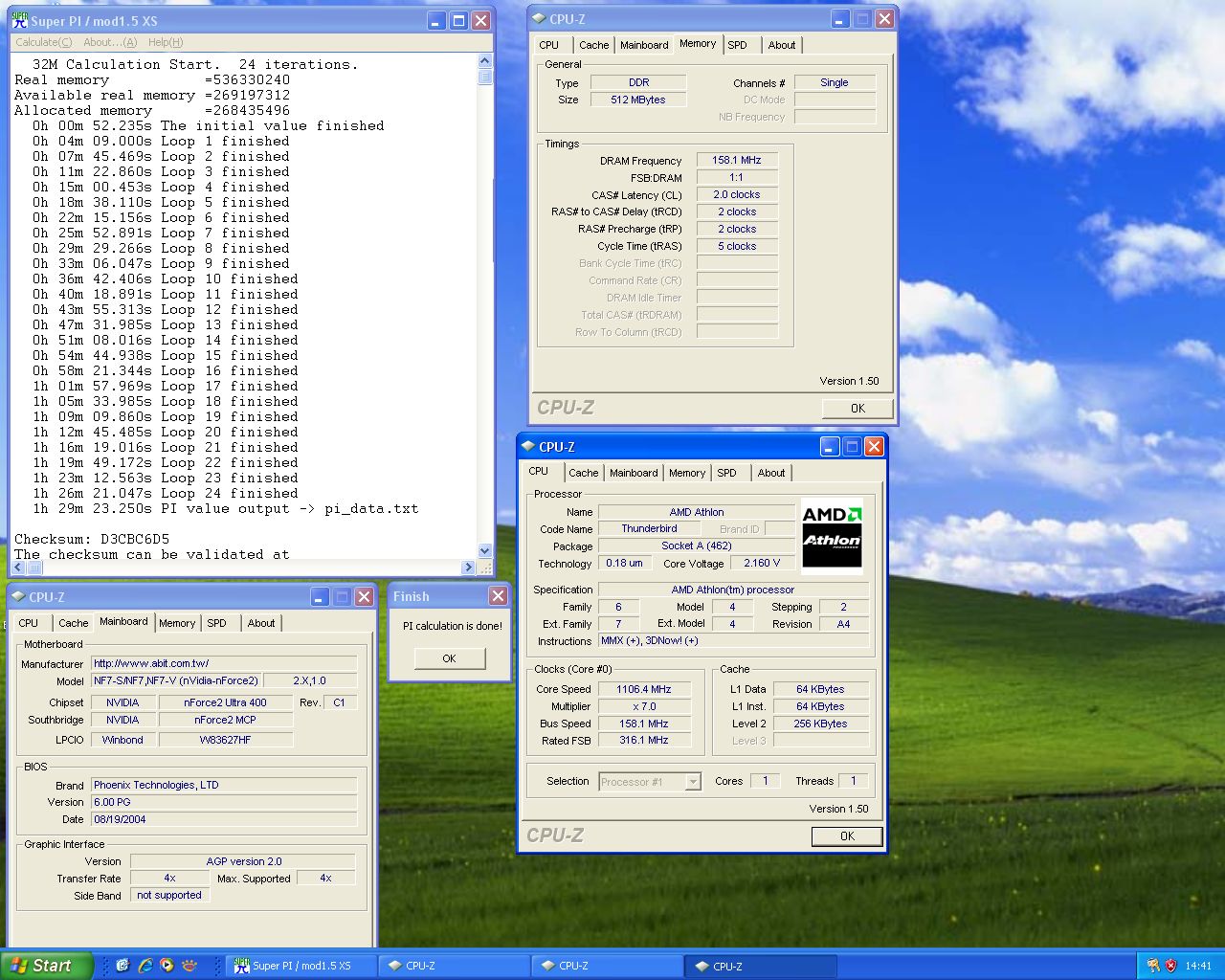Click Super PI vertical scrollbar thumb
1225x980 pixels.
pos(484,78)
